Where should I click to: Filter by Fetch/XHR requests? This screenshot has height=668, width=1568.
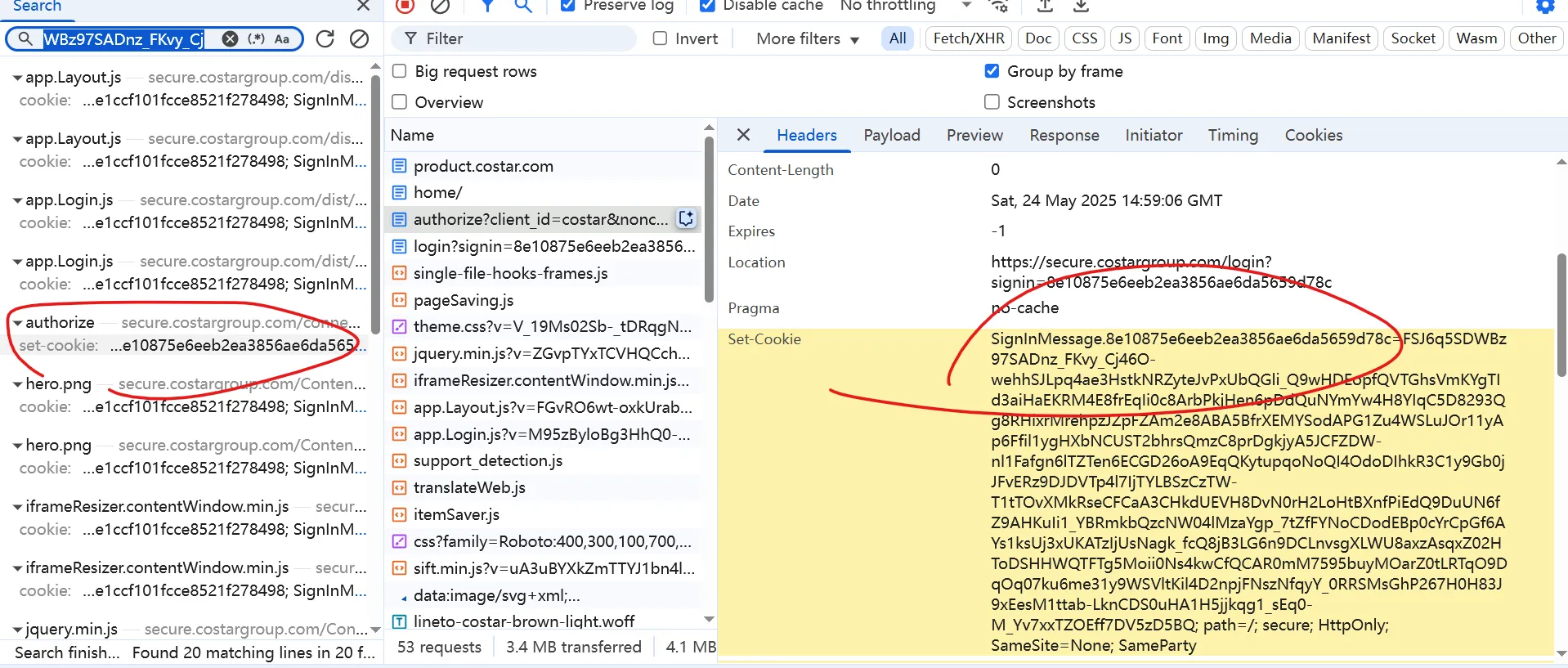969,38
